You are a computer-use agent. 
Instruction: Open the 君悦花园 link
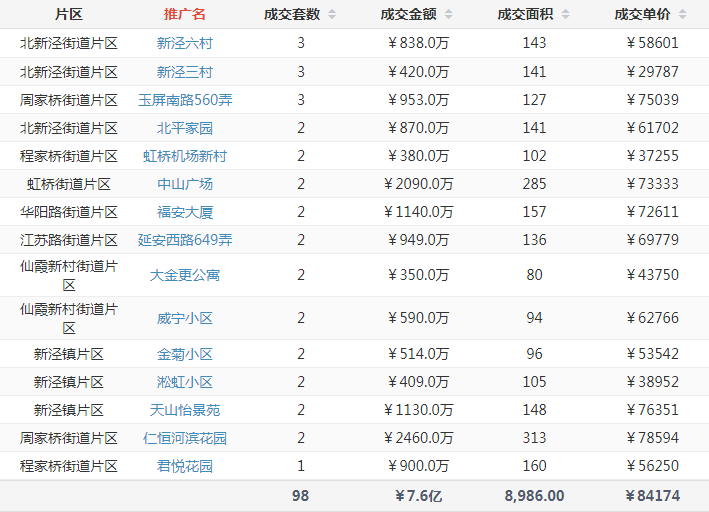point(184,466)
